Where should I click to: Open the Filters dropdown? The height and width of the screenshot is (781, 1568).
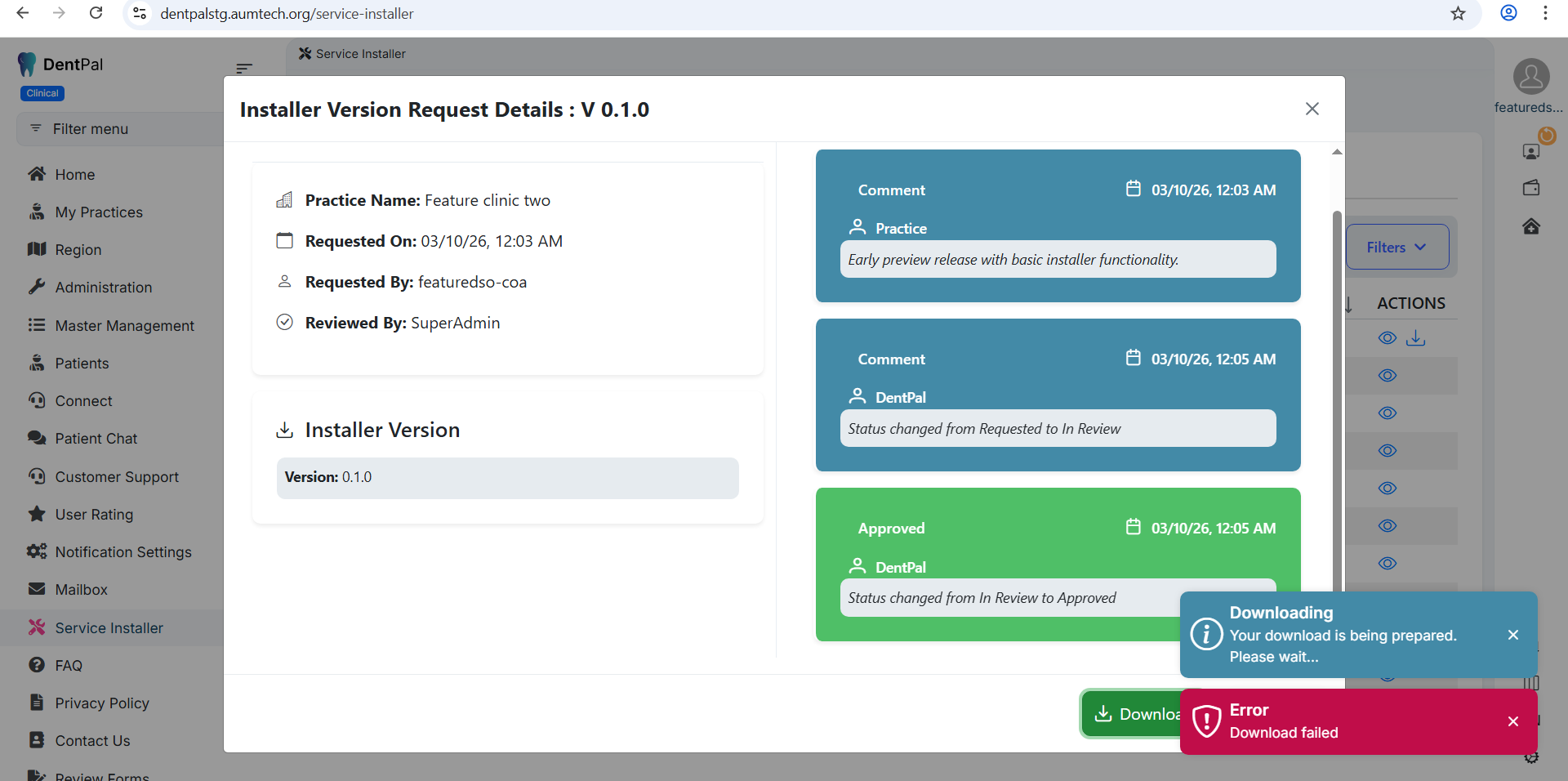pyautogui.click(x=1396, y=247)
